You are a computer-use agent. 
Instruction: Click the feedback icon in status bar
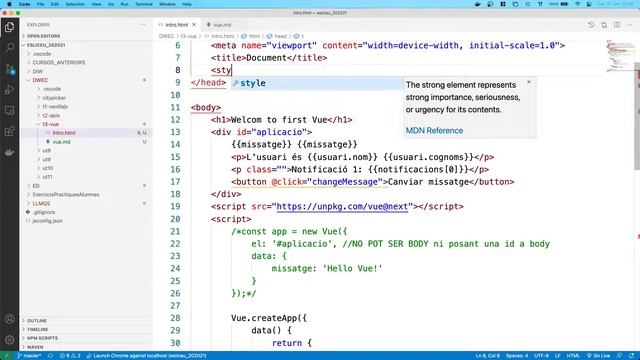(x=620, y=356)
